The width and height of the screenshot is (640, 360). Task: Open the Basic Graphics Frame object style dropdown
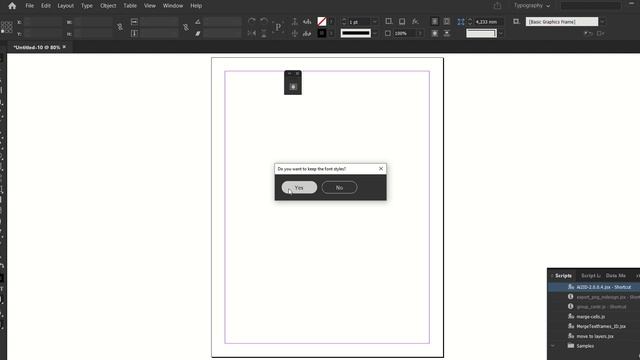tap(602, 22)
